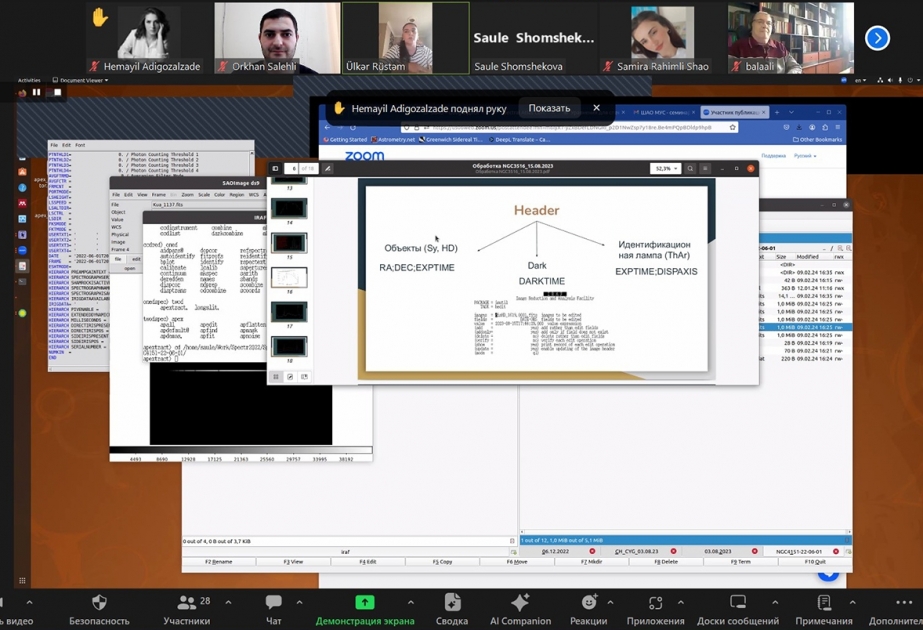Open the Реакции smiley icon
The width and height of the screenshot is (923, 630).
tap(589, 602)
